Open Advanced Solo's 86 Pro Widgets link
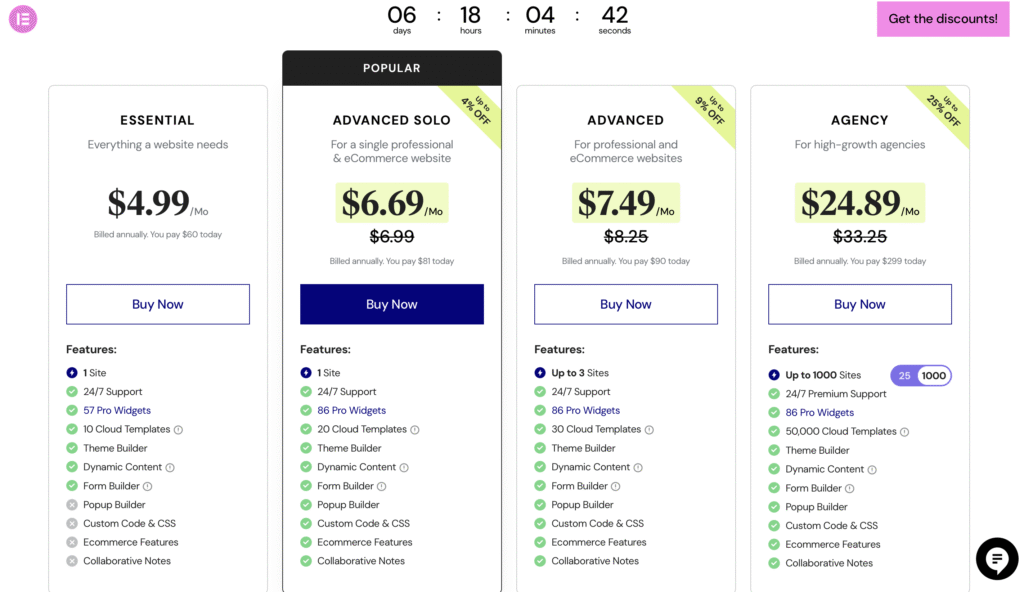1024x592 pixels. click(x=351, y=410)
